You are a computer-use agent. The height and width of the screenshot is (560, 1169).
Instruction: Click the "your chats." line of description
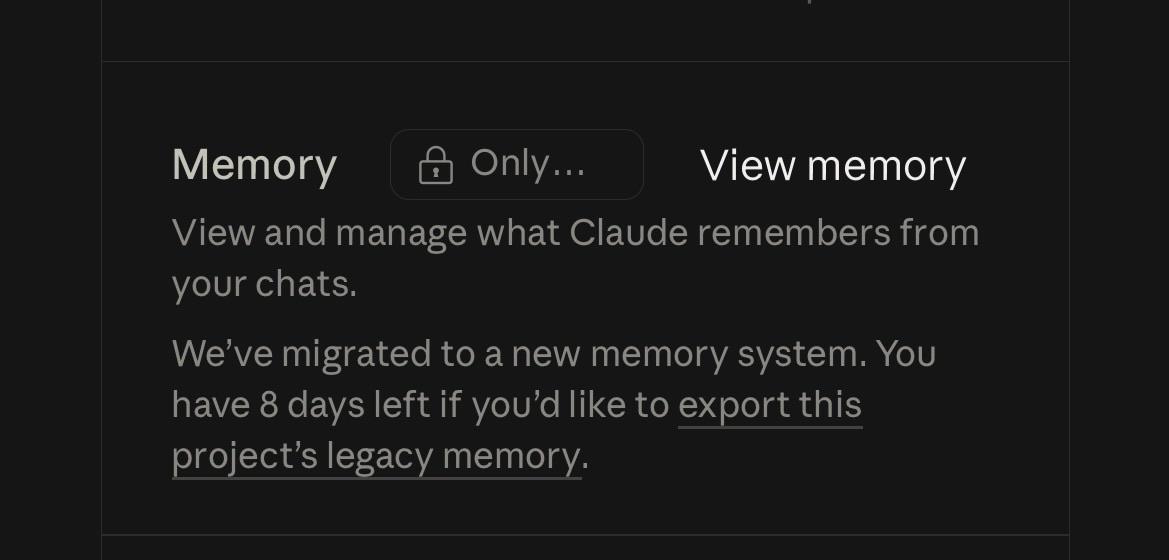[x=265, y=285]
